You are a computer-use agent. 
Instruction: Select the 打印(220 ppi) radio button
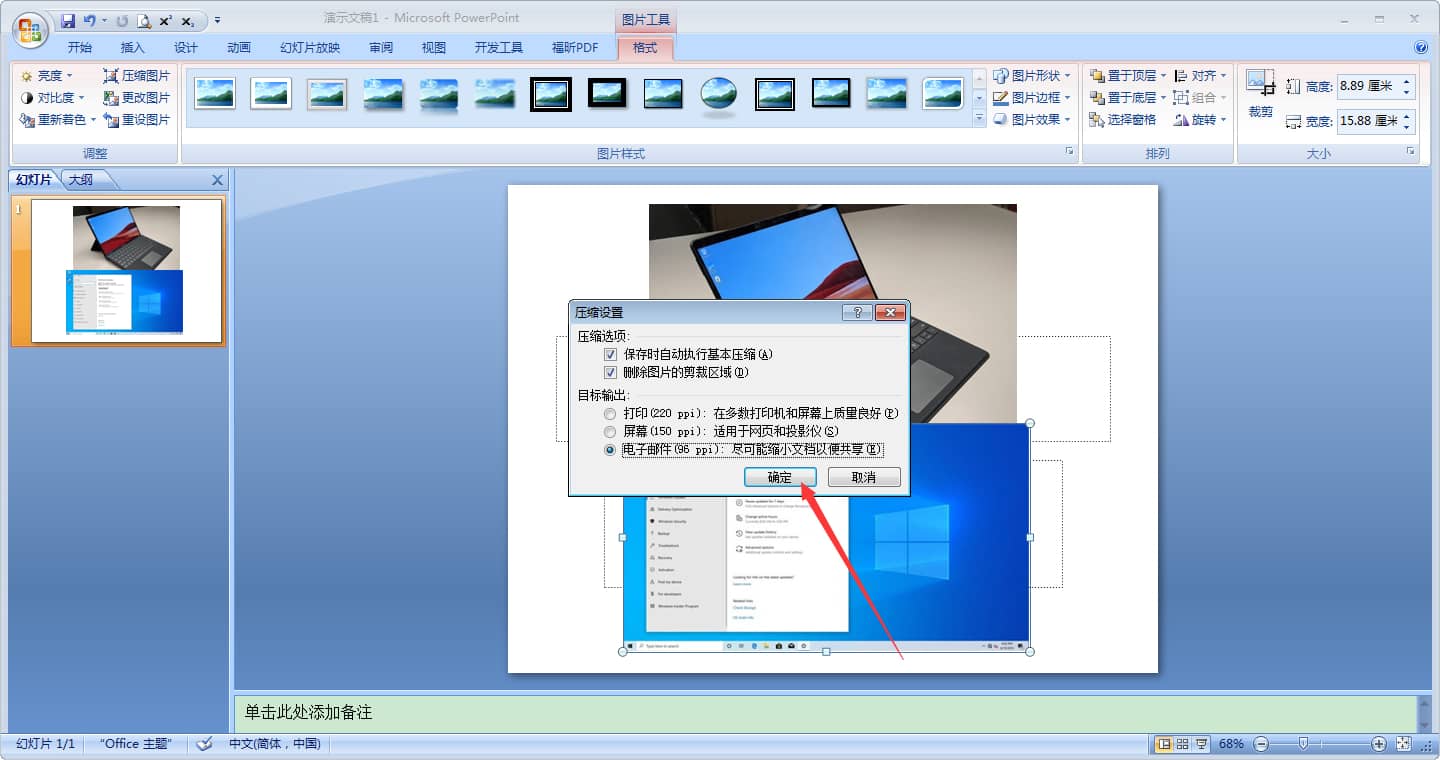(610, 413)
